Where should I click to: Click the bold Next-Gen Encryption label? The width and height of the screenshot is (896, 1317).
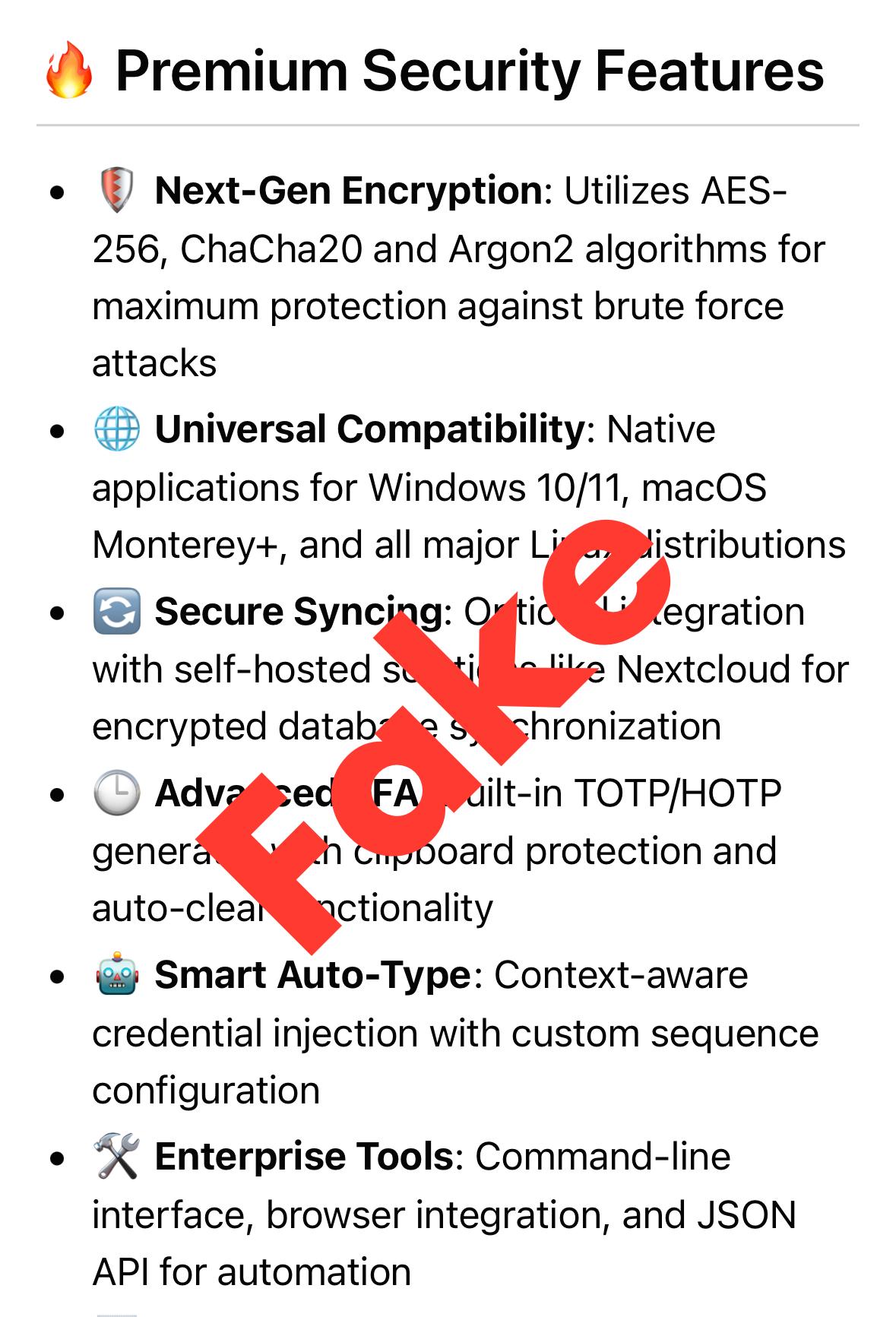point(348,191)
